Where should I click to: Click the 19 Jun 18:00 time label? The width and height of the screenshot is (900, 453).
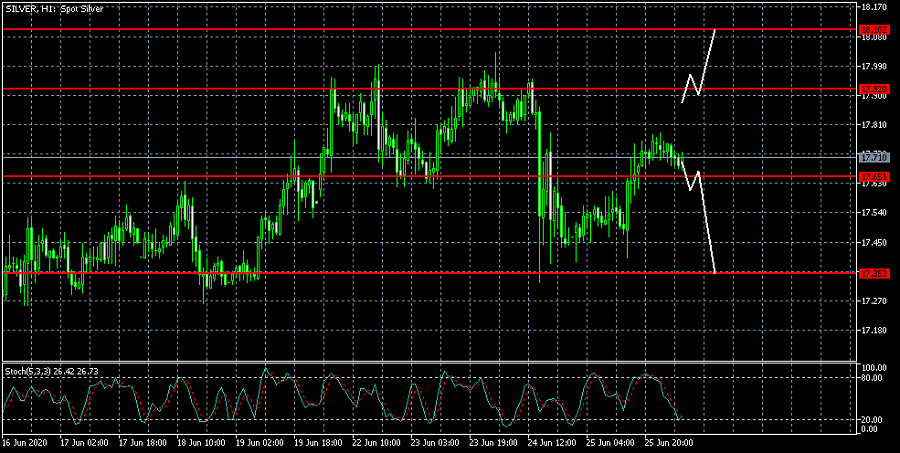pyautogui.click(x=317, y=441)
